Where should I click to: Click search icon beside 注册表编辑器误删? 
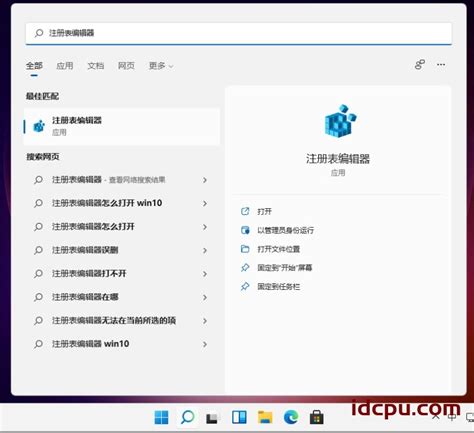(x=38, y=250)
